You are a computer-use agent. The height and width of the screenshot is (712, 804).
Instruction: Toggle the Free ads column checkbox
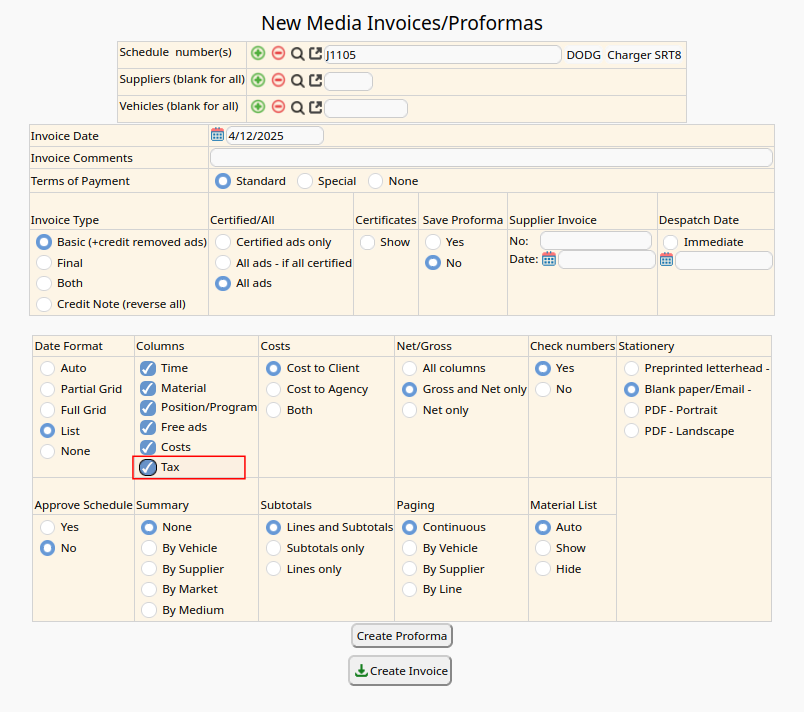(148, 427)
